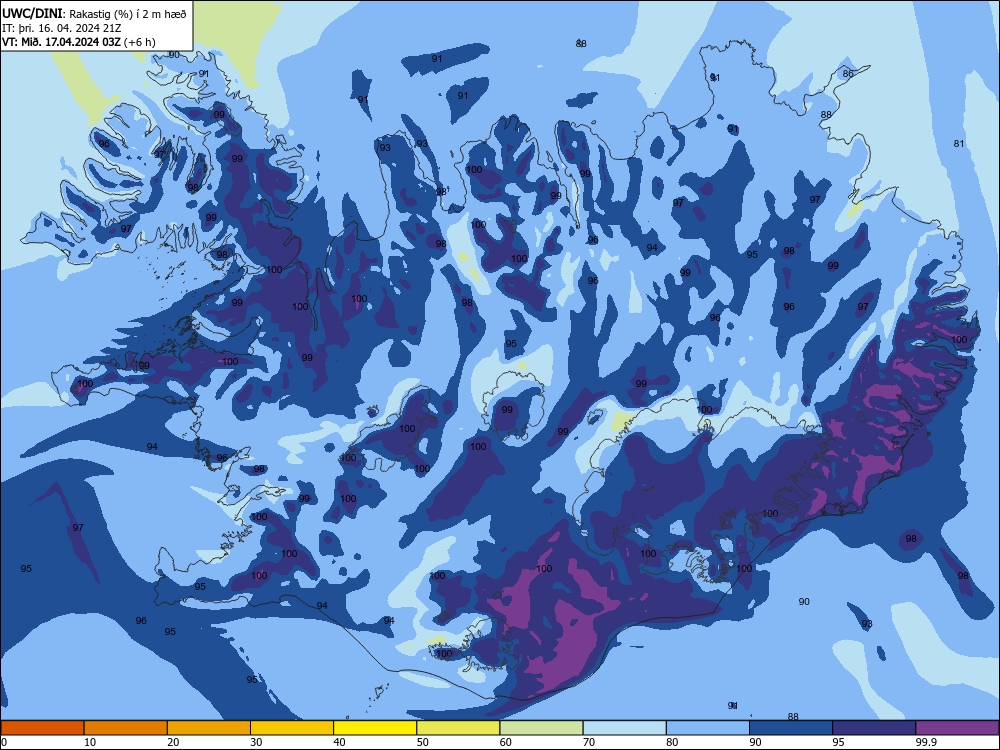
Task: Click the humidity value '81' on the map
Action: pyautogui.click(x=959, y=143)
